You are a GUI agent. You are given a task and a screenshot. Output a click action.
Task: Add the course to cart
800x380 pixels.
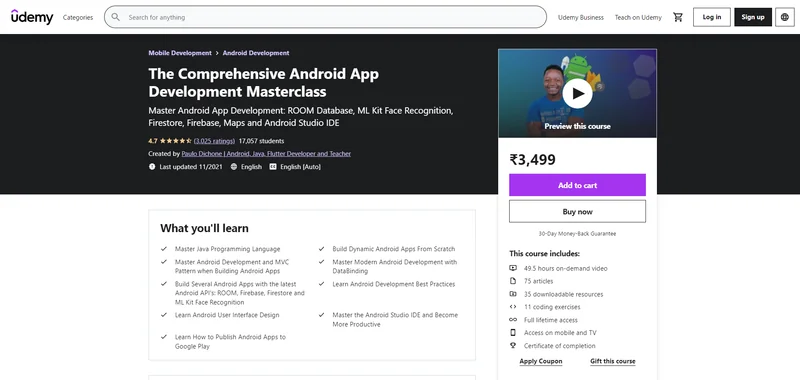point(577,185)
